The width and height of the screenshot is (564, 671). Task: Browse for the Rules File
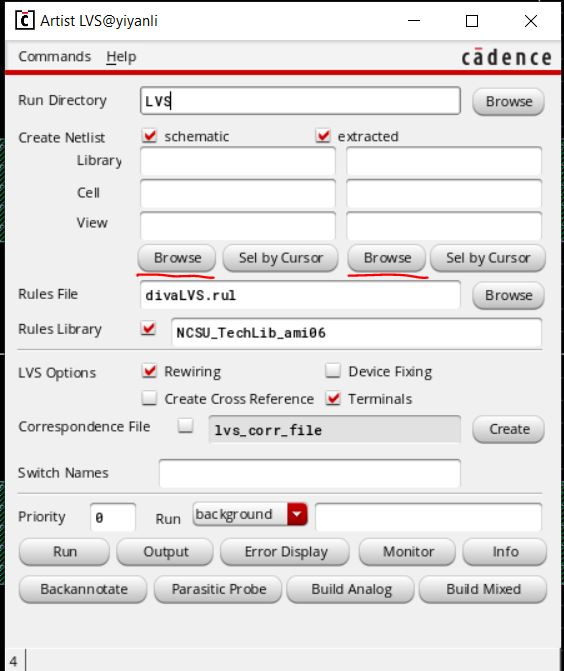(x=508, y=295)
